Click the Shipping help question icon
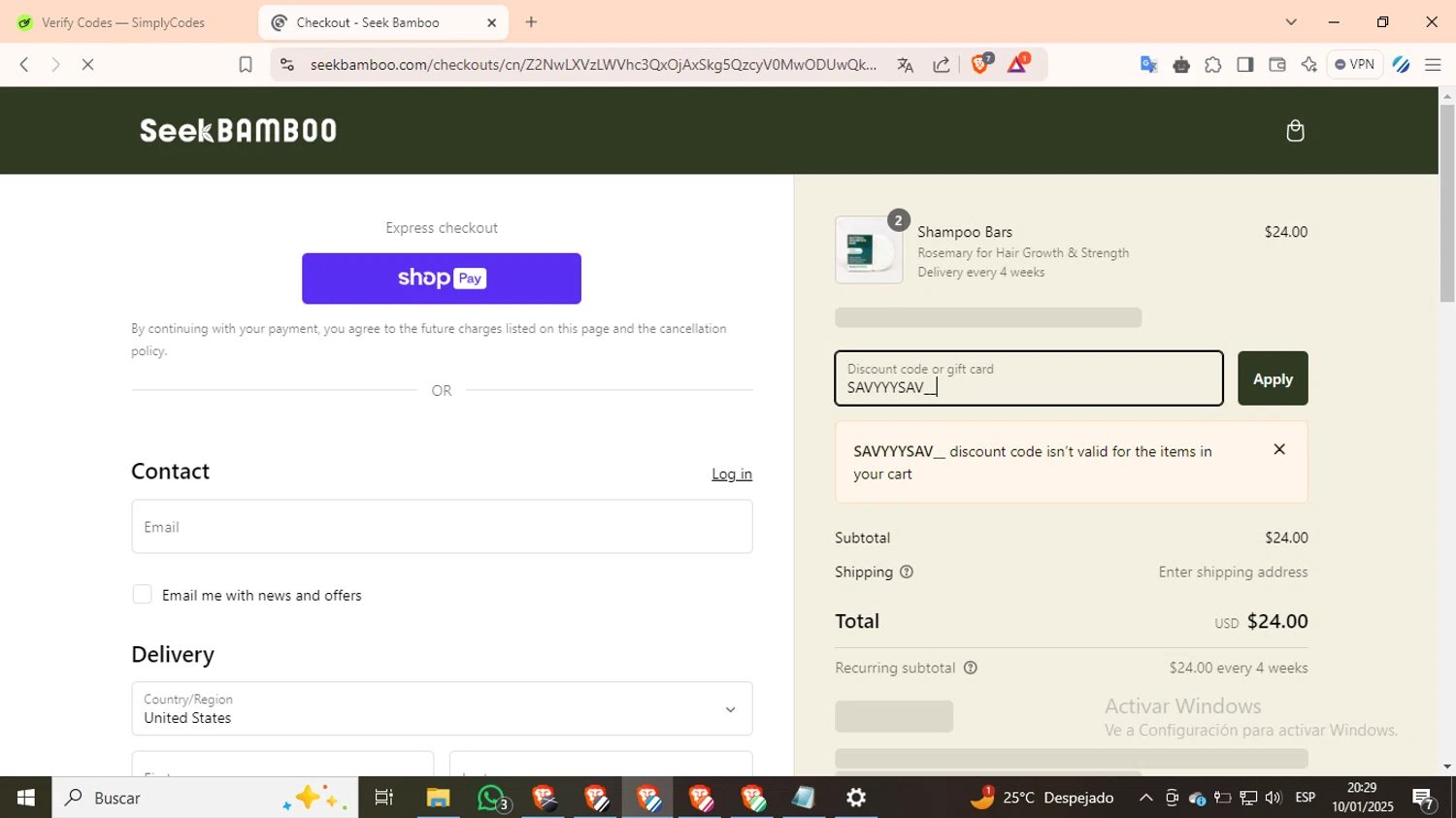The image size is (1456, 818). pyautogui.click(x=907, y=572)
